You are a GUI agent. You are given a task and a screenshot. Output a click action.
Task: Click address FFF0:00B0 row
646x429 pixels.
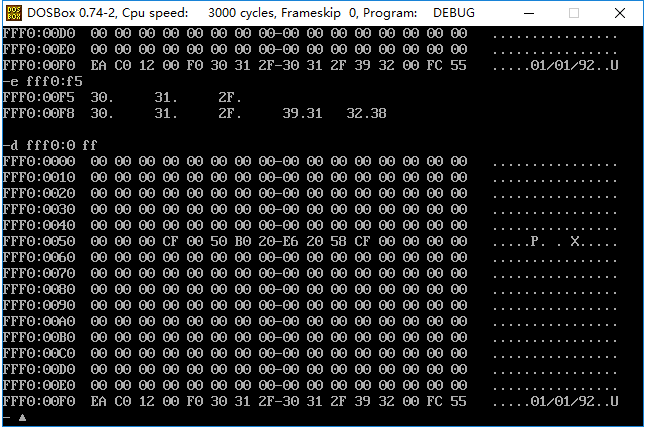(x=39, y=338)
